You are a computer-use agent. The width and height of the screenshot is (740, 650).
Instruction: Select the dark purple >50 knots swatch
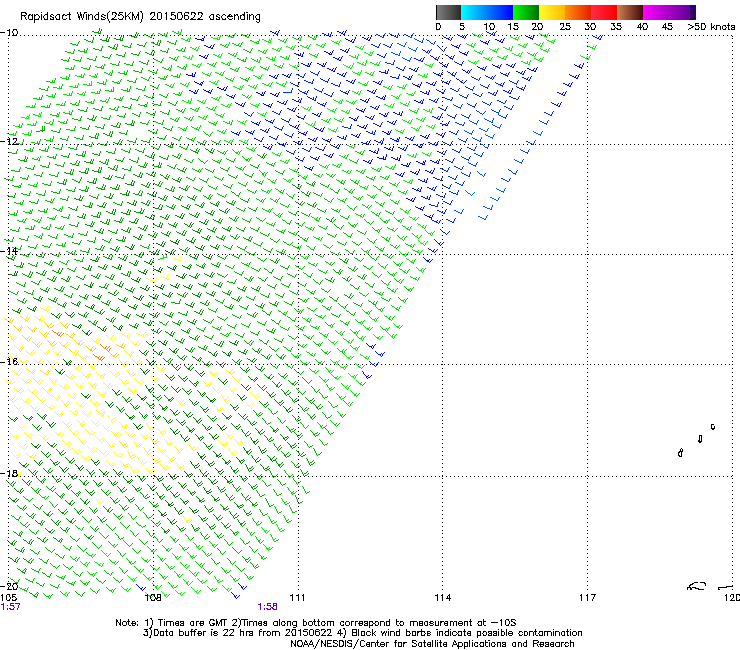(692, 12)
